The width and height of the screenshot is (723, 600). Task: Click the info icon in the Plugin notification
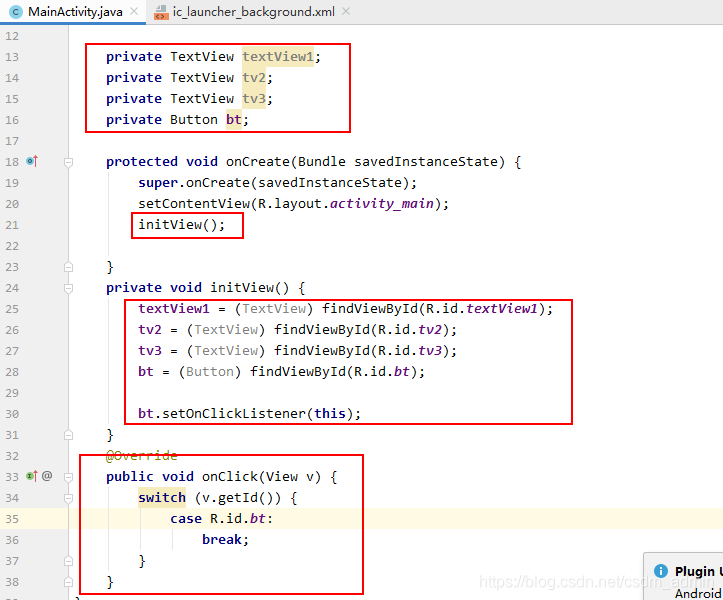(661, 571)
